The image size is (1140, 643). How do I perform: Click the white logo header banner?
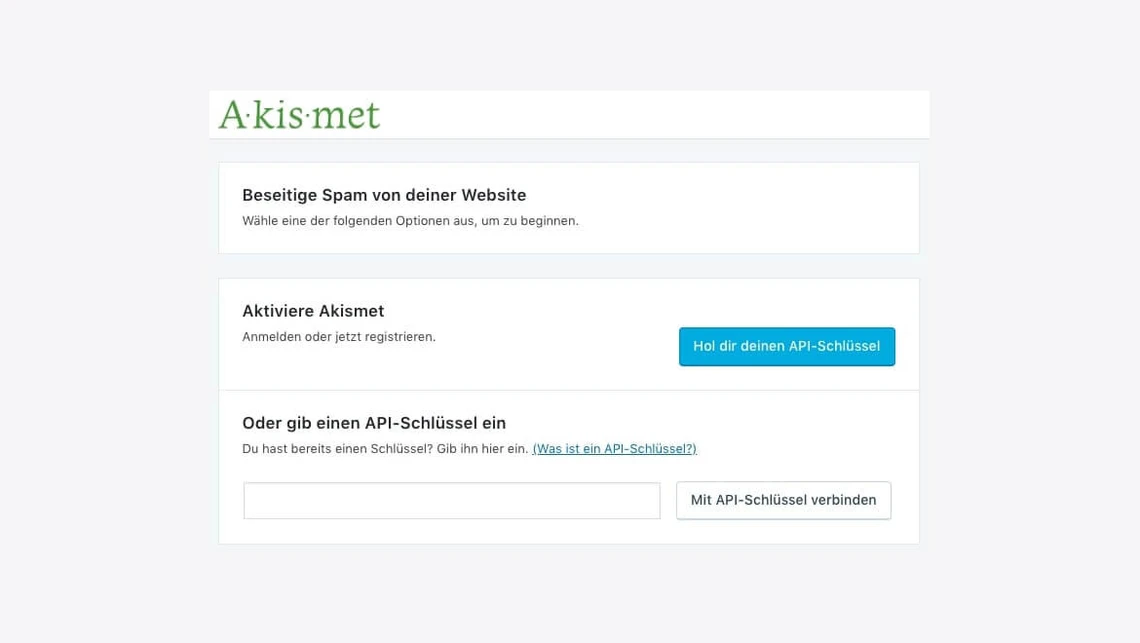pos(569,114)
